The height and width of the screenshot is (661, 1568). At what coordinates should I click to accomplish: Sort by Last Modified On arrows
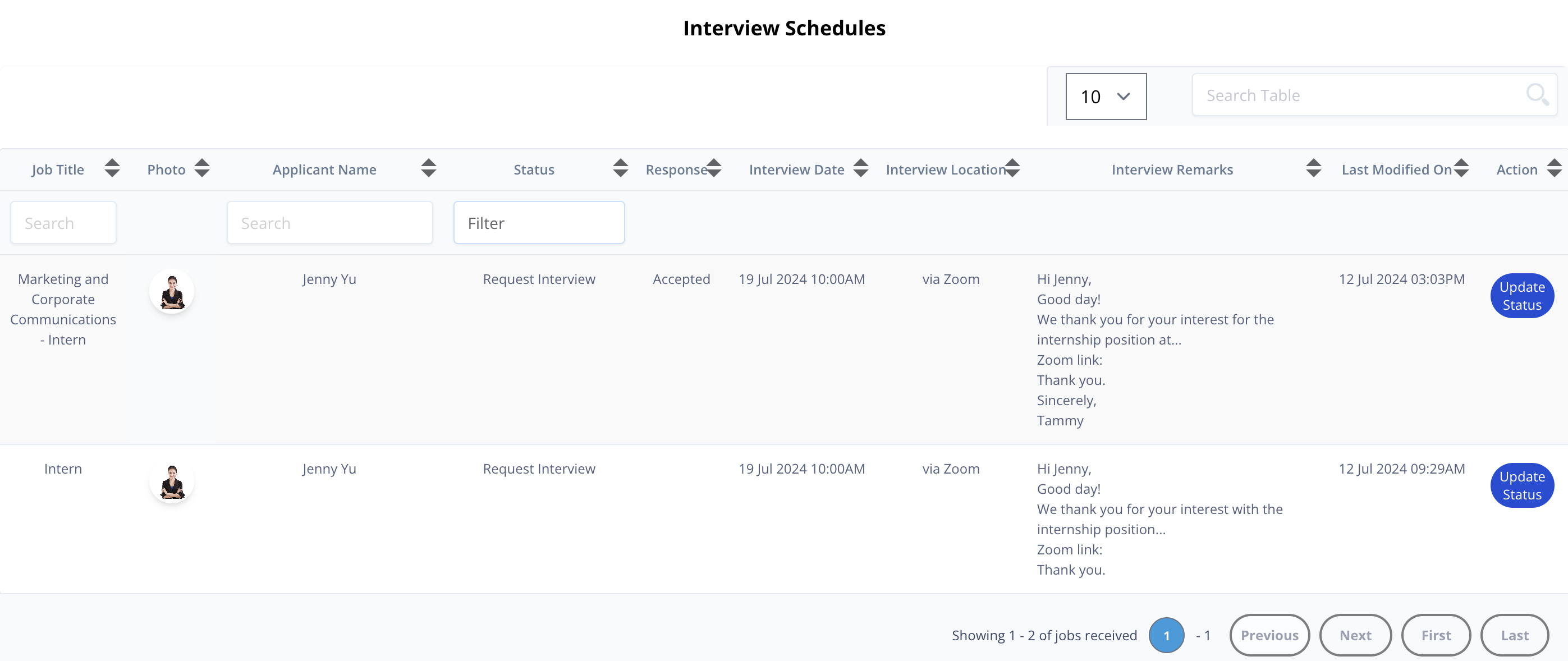(x=1461, y=168)
